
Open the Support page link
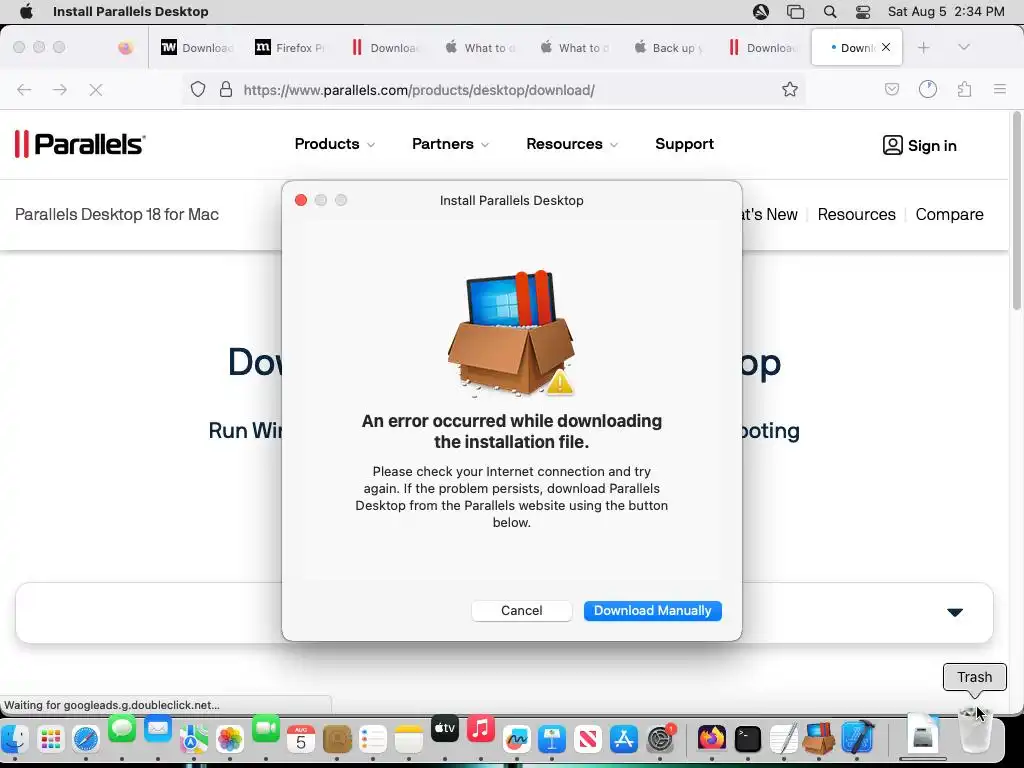[684, 144]
